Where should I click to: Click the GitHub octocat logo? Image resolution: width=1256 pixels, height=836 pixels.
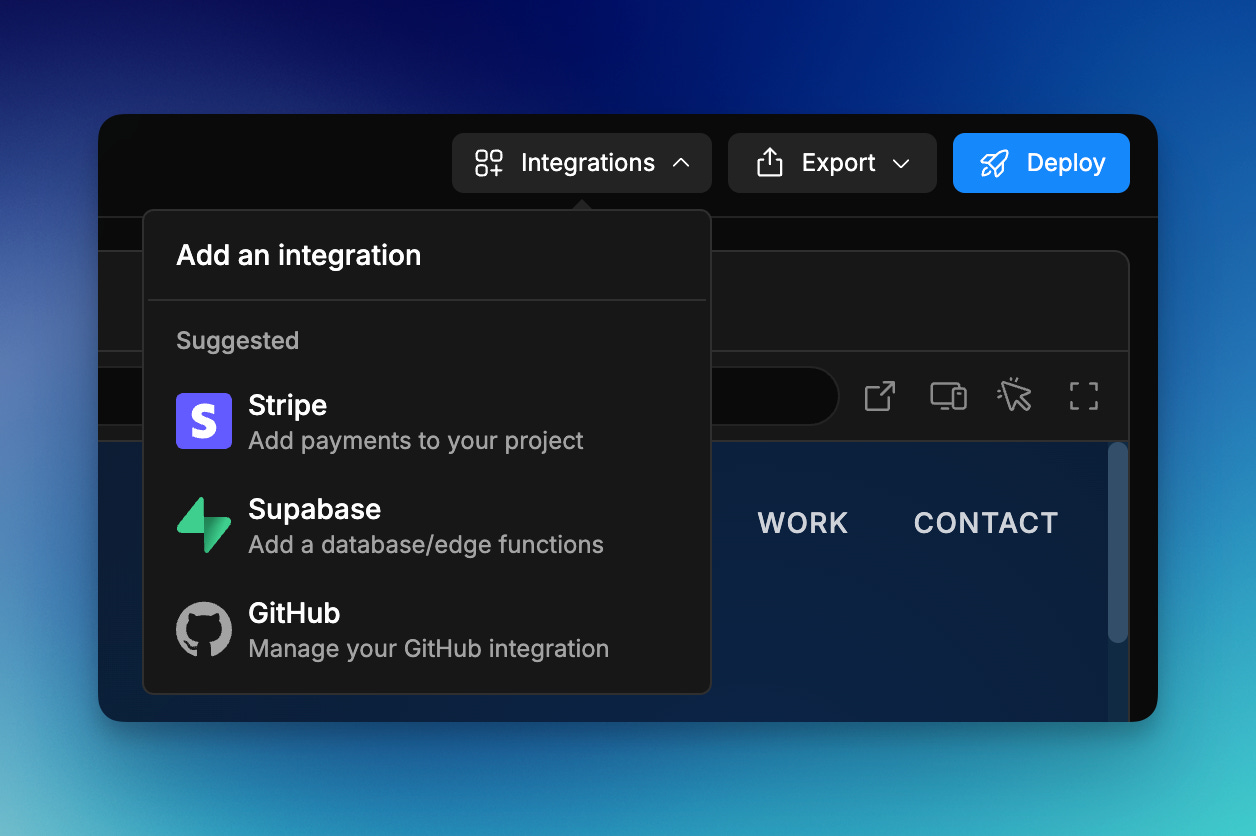click(x=204, y=629)
